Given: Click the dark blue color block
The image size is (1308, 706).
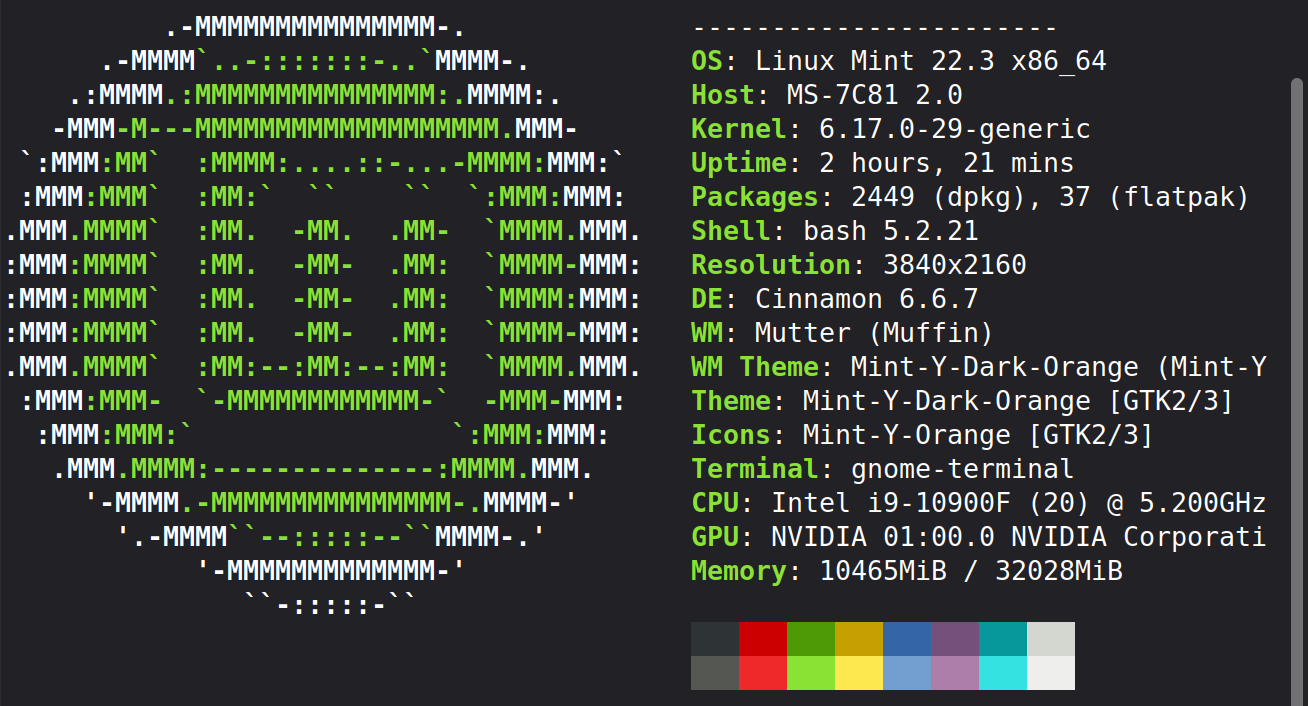Looking at the screenshot, I should 907,639.
